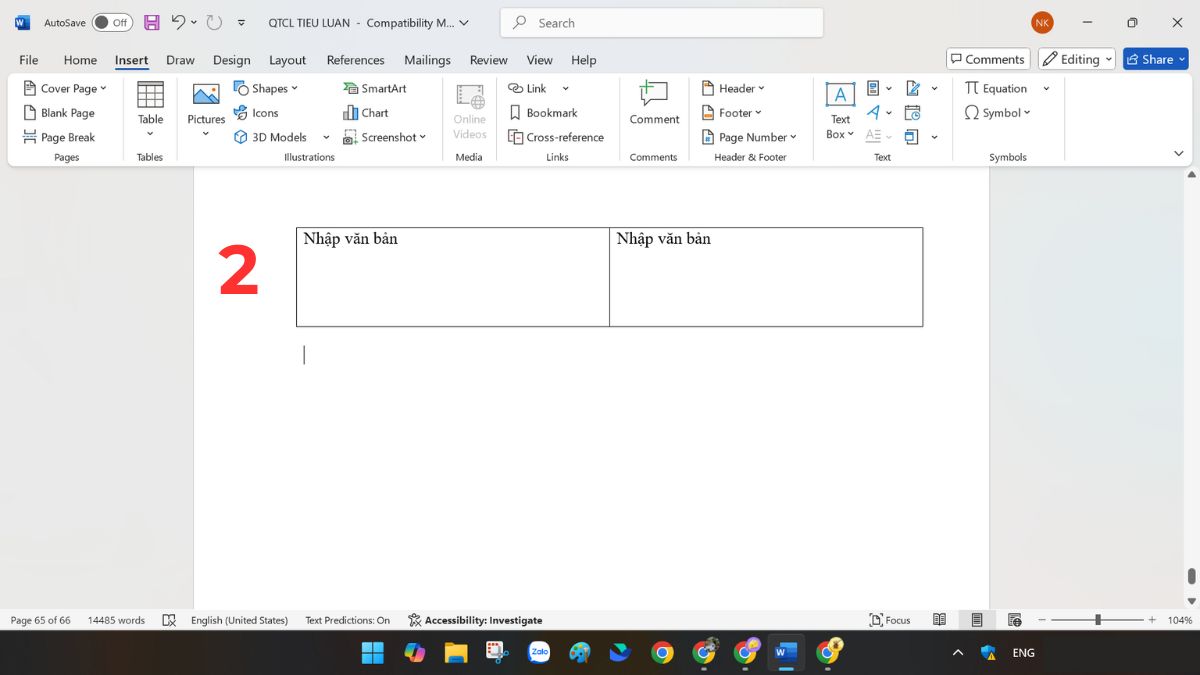The width and height of the screenshot is (1200, 675).
Task: Redo with the repeat arrow icon
Action: point(214,22)
